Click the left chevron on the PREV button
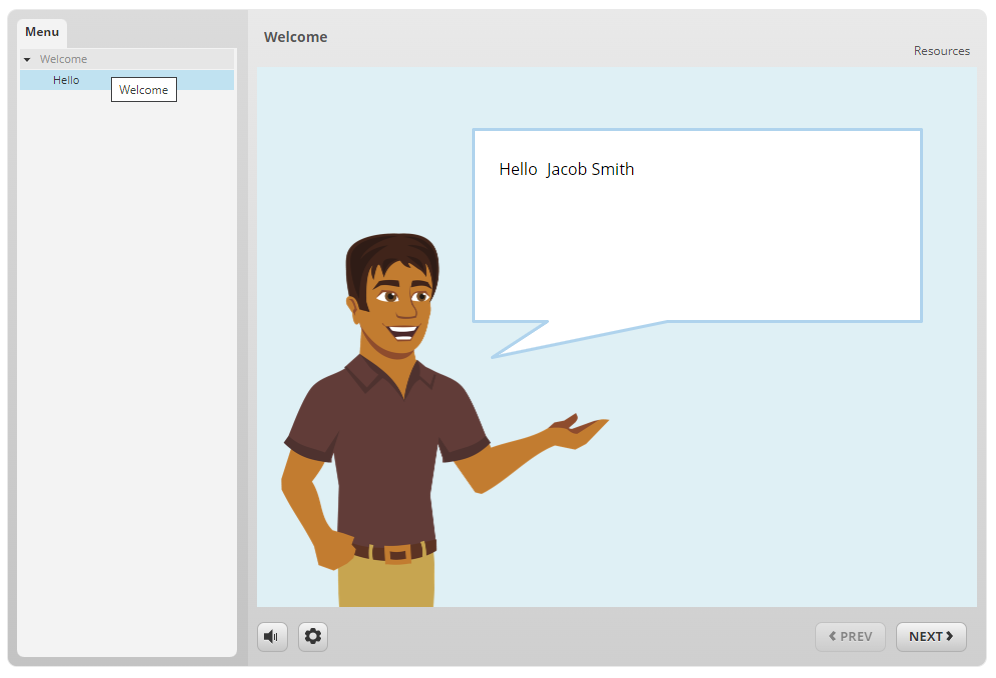This screenshot has height=678, width=996. (832, 636)
